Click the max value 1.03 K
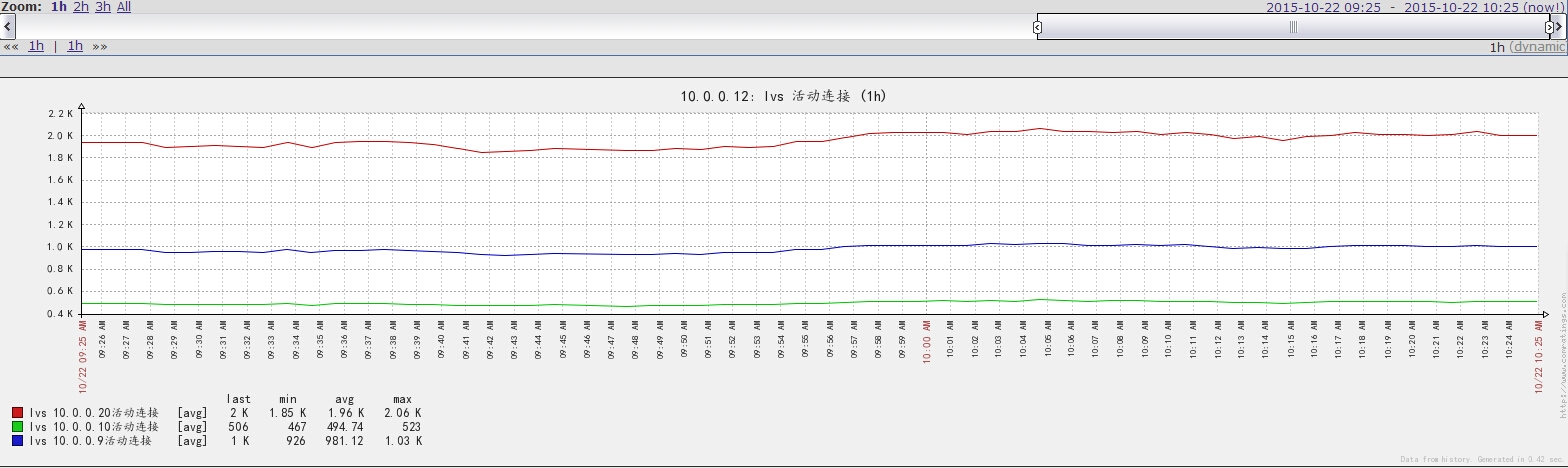 click(402, 440)
